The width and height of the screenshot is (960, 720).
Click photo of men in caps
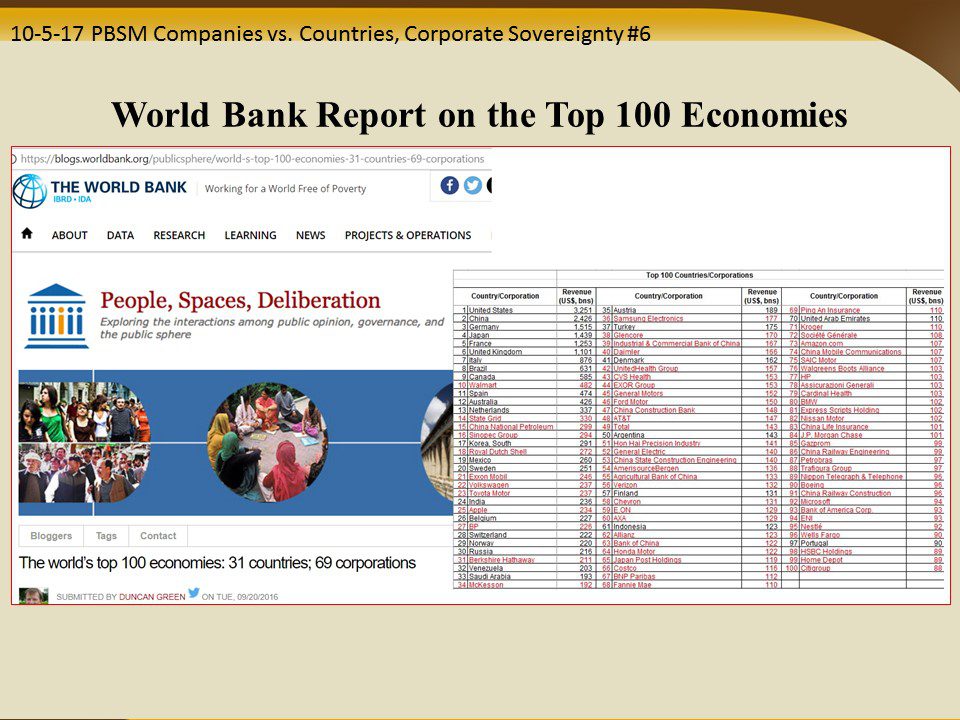(x=84, y=473)
